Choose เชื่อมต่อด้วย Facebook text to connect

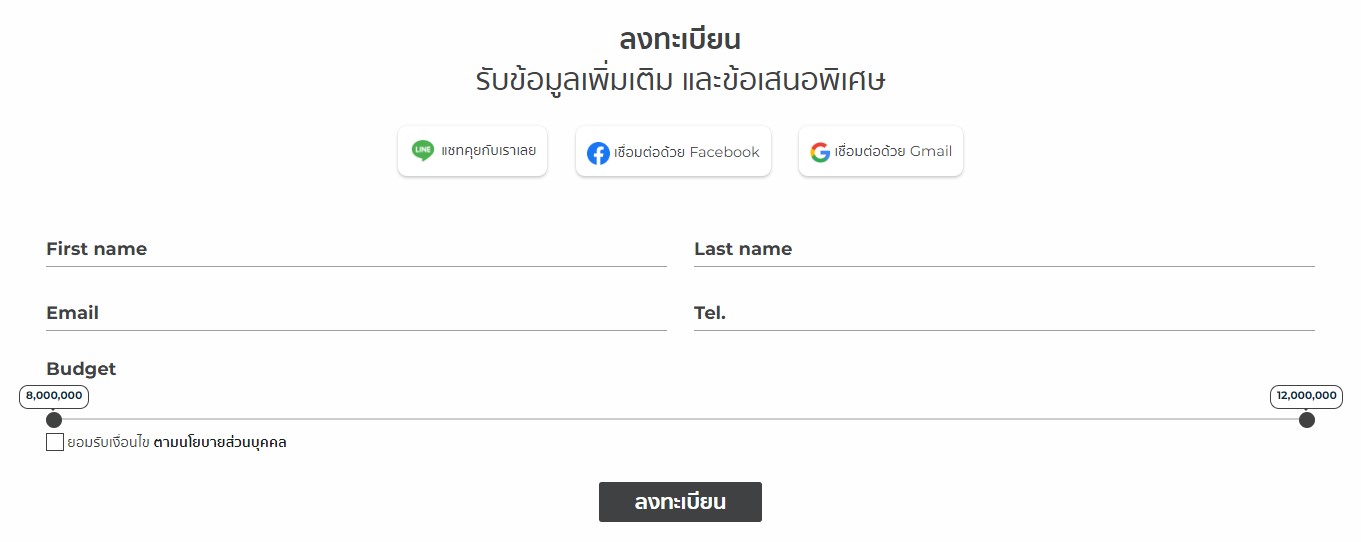(687, 152)
